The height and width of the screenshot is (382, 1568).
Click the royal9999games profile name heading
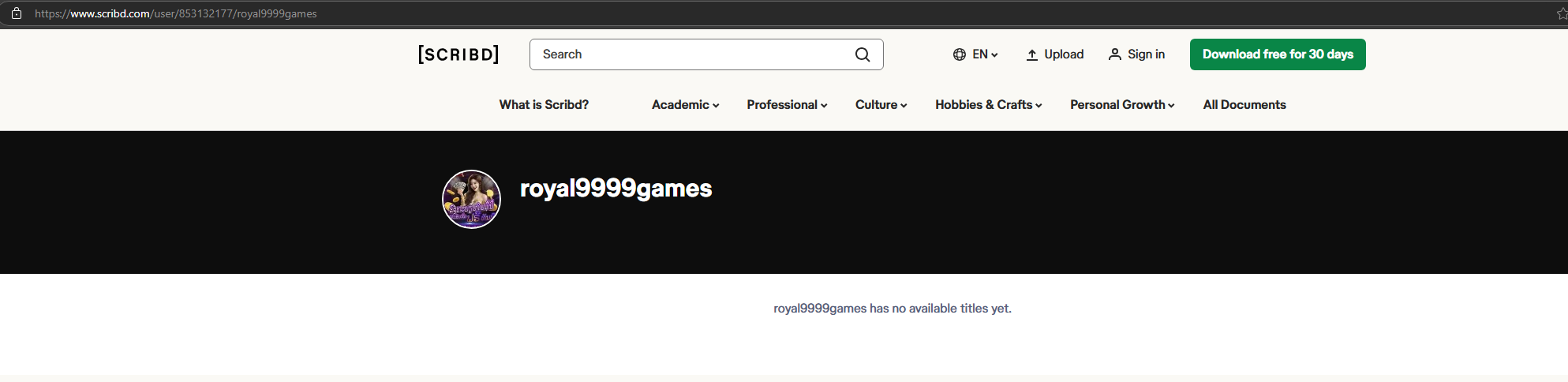[x=616, y=189]
